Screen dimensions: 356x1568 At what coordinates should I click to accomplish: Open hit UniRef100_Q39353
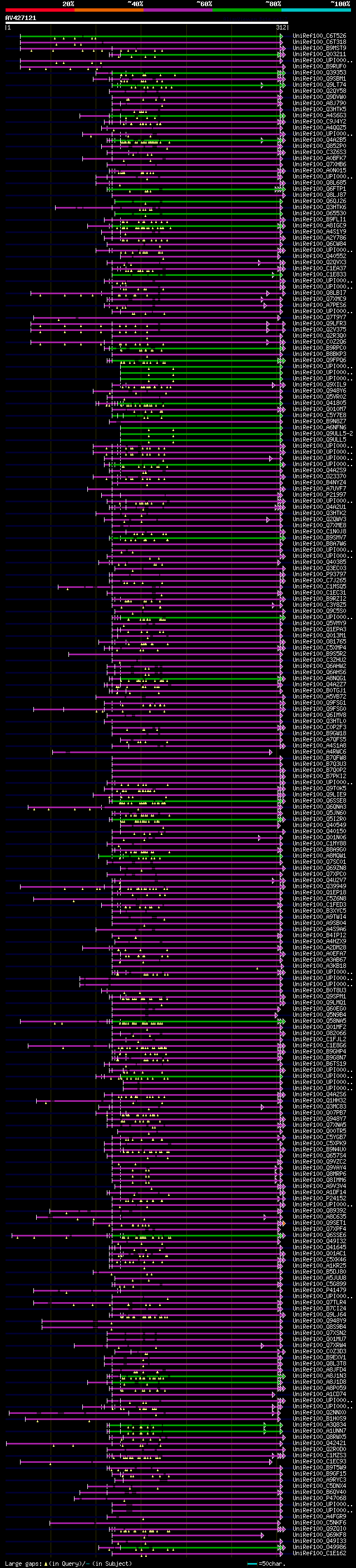click(x=319, y=73)
